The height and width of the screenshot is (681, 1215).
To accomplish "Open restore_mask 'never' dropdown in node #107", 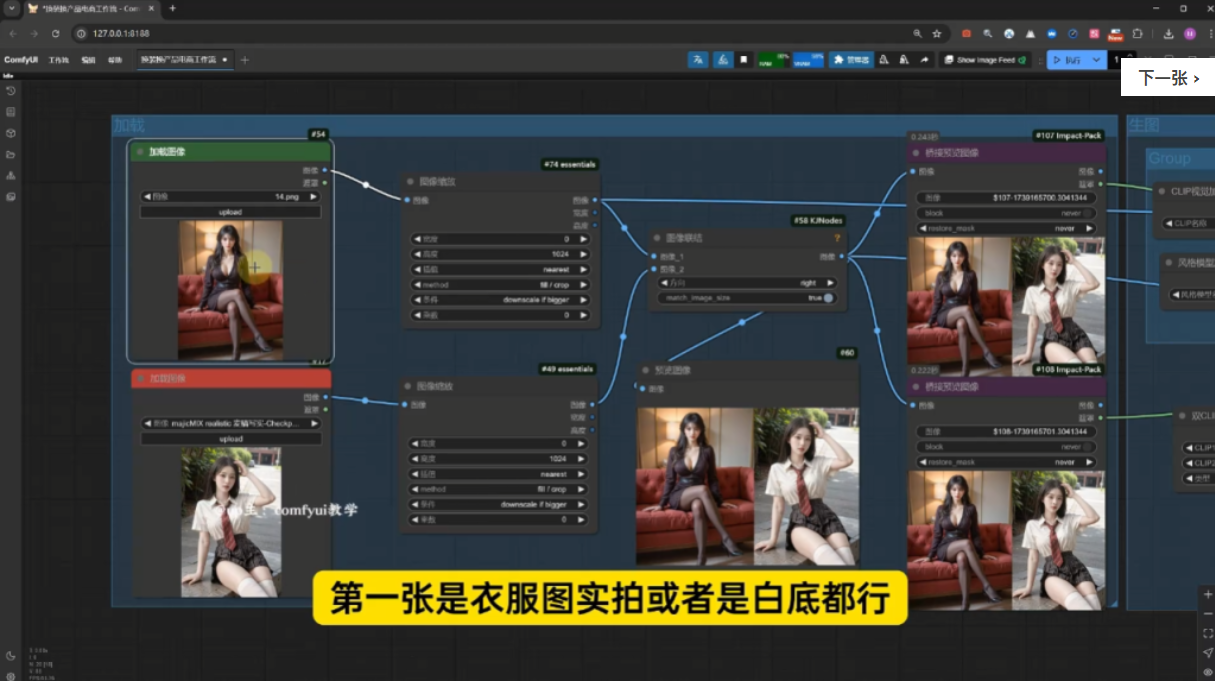I will 1006,228.
